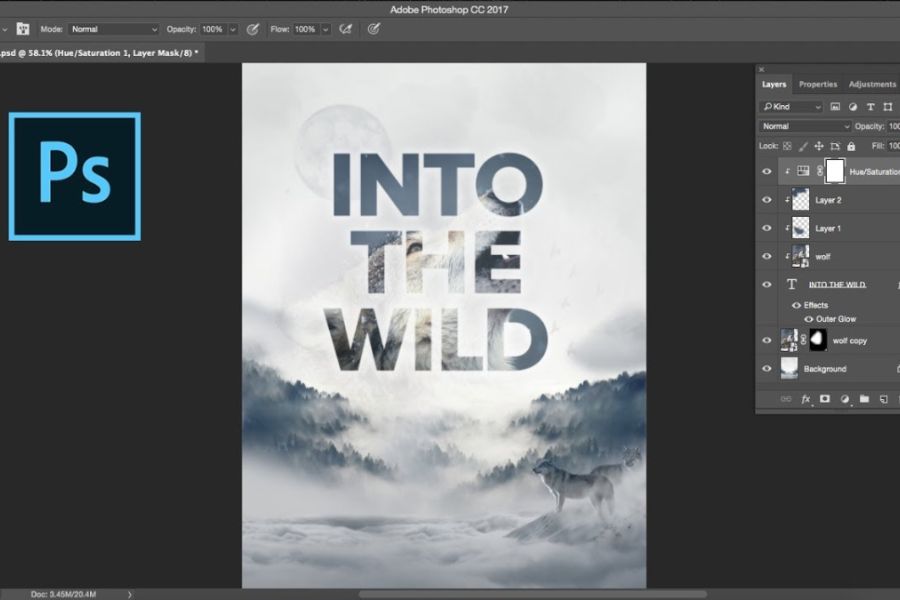Enable airbrush icon next to Flow
The width and height of the screenshot is (900, 600).
347,29
